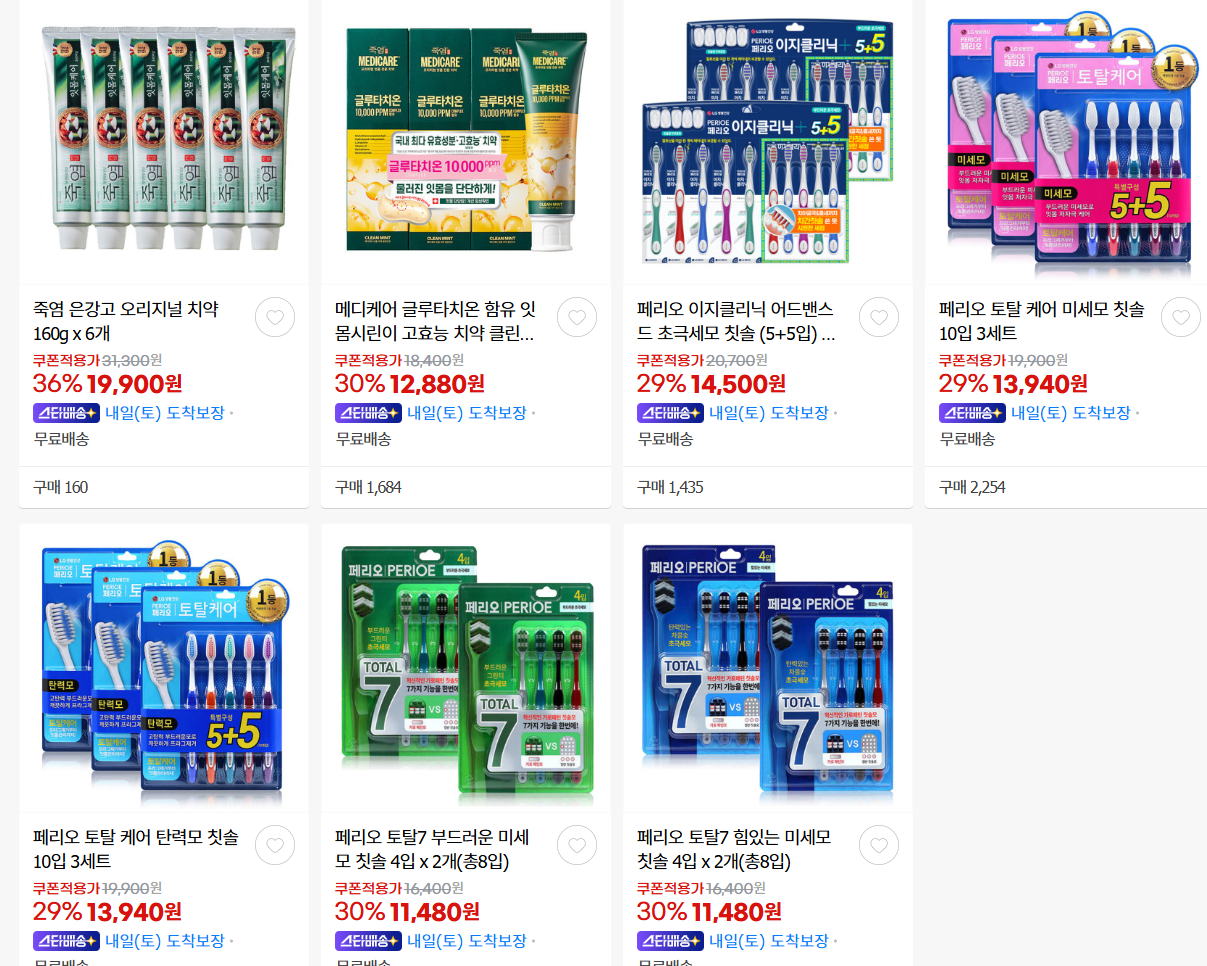1207x966 pixels.
Task: Click 12,880원 price of 메디케어 치약
Action: [x=437, y=384]
